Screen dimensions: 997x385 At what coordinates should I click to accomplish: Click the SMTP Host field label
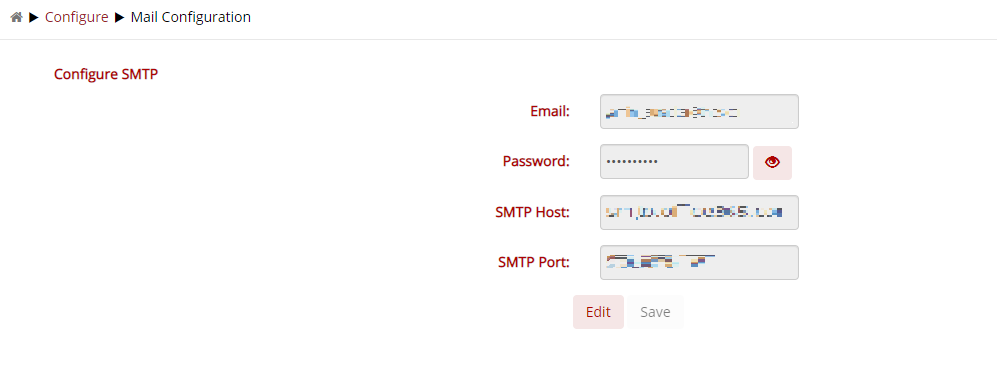click(532, 212)
